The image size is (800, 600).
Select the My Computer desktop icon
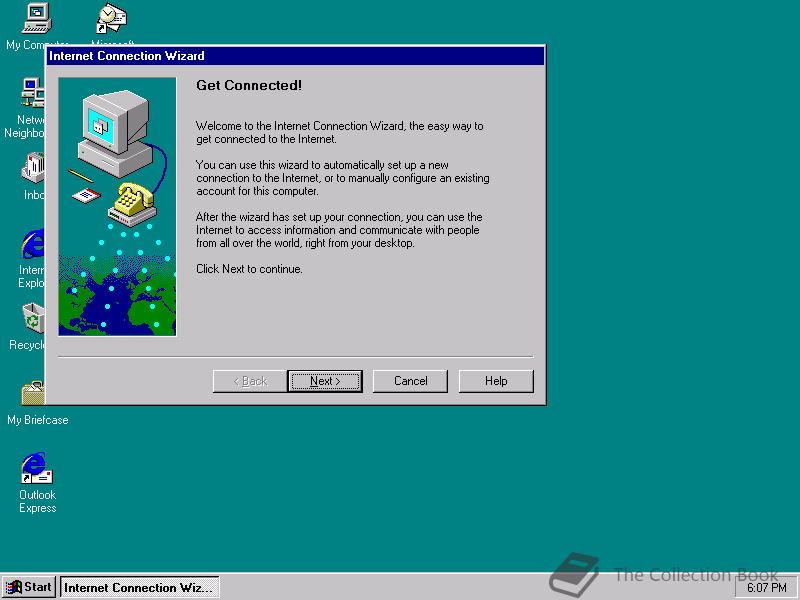click(37, 19)
